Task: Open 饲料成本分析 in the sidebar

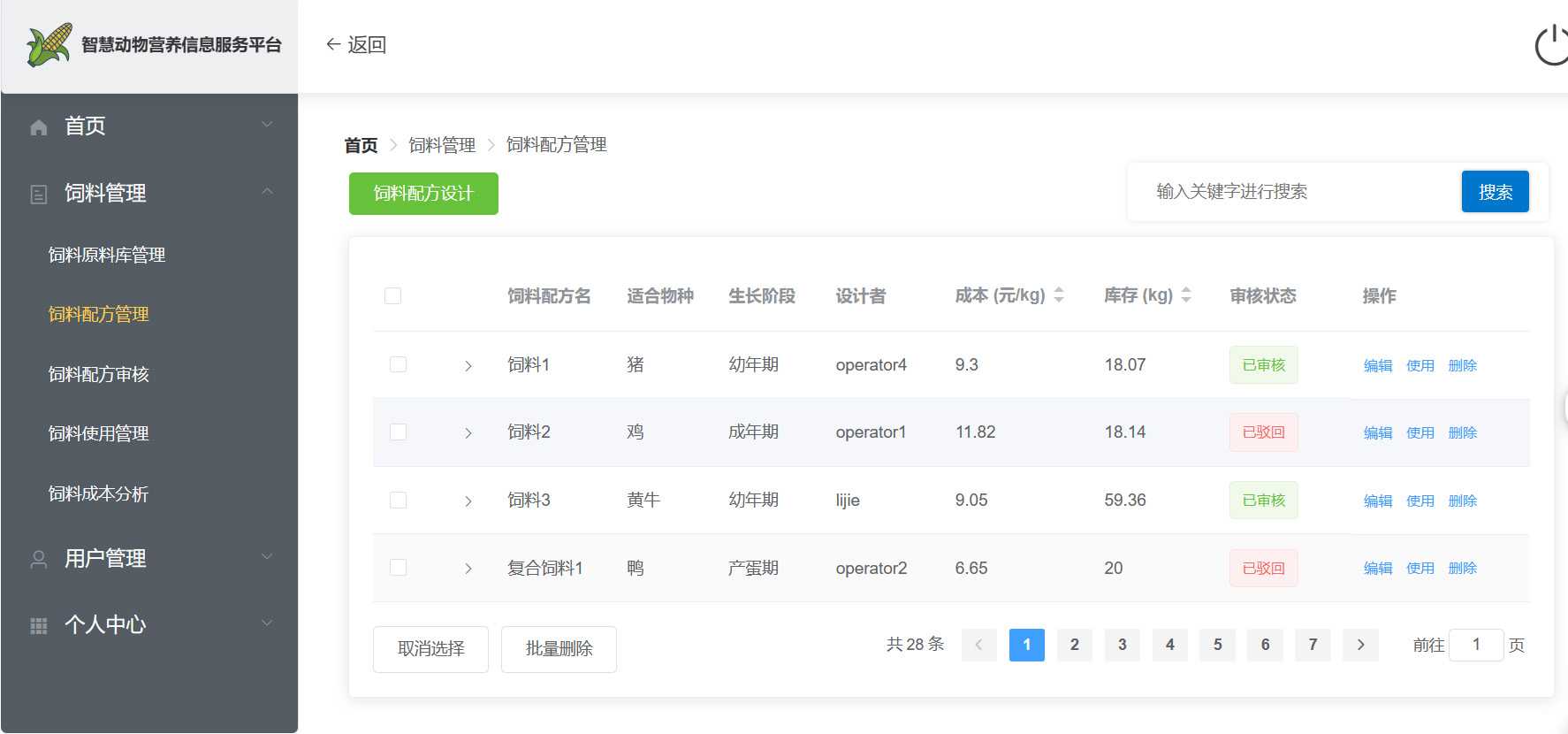Action: pyautogui.click(x=99, y=493)
